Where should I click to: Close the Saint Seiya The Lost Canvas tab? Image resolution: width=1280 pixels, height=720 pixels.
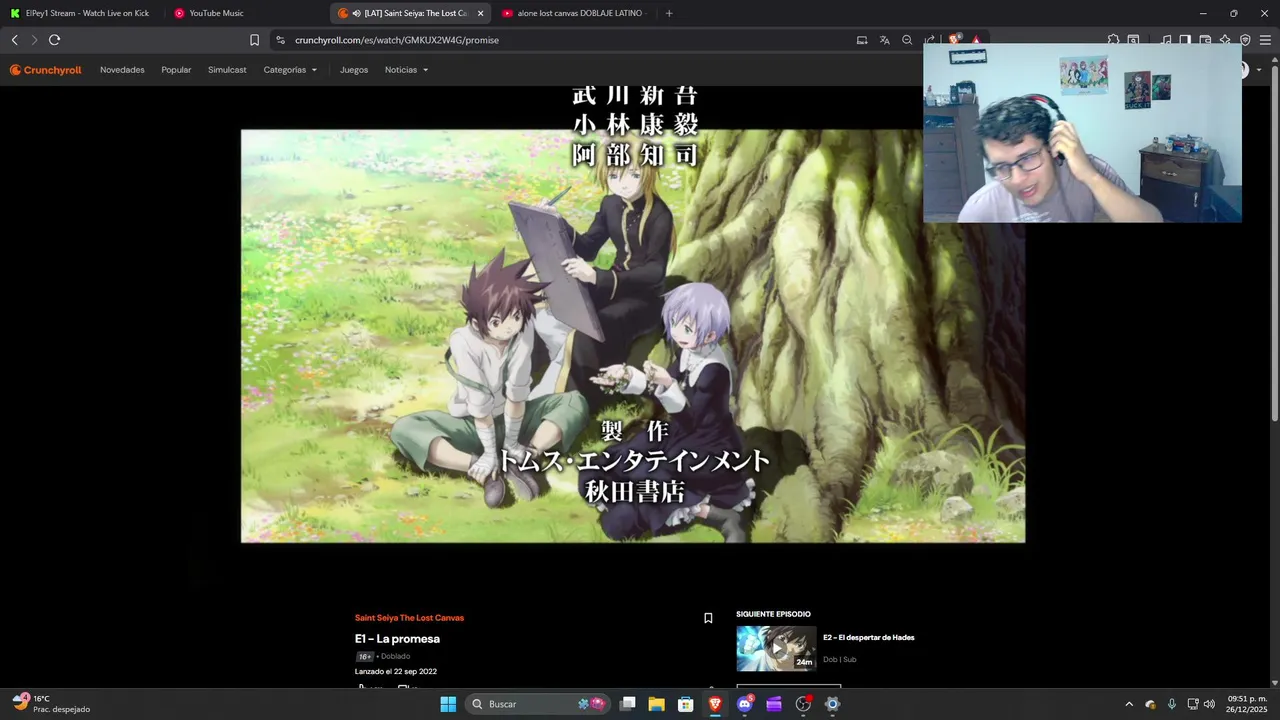(x=481, y=13)
